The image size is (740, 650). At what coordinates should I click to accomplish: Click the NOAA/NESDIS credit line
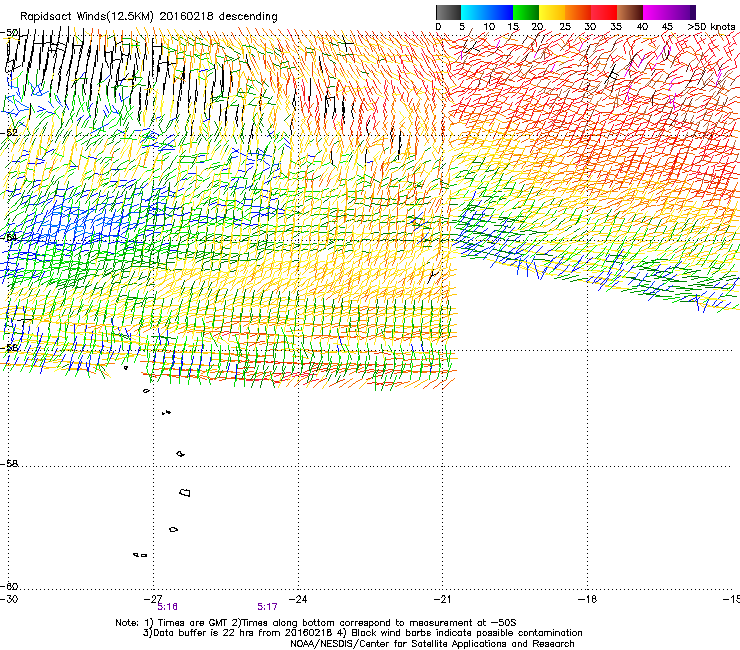432,643
